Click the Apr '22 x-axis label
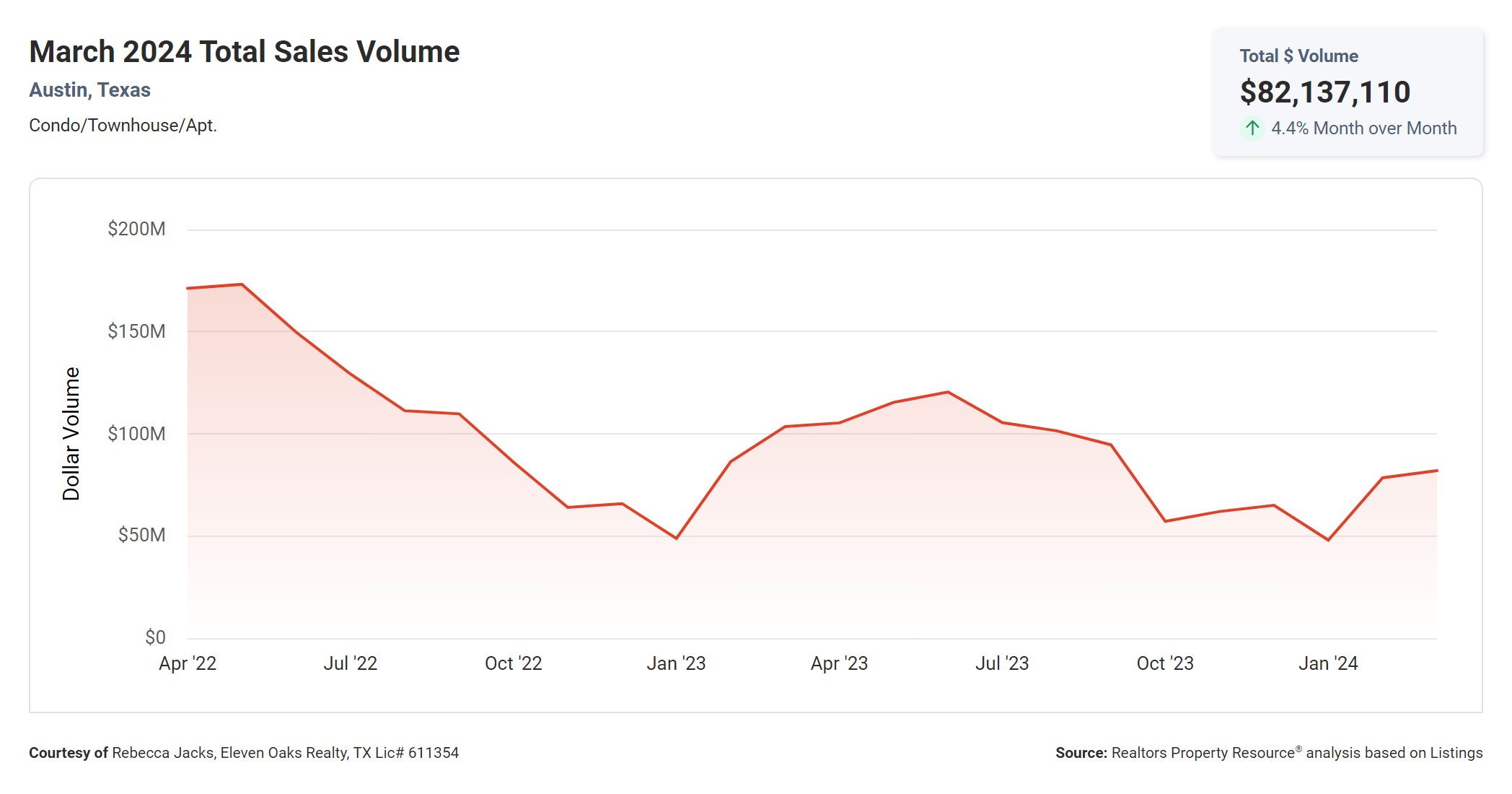The height and width of the screenshot is (794, 1512). click(x=188, y=663)
